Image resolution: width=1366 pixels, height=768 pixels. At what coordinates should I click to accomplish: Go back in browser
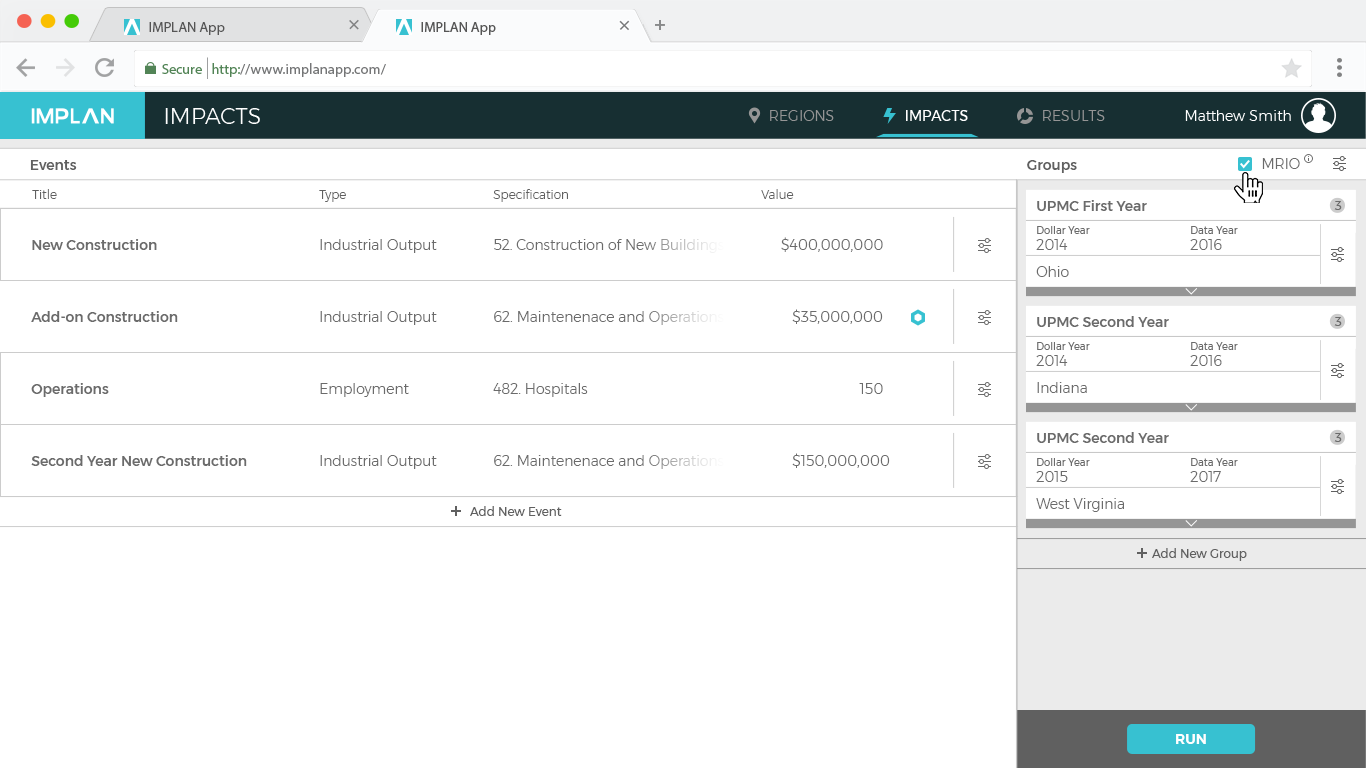pos(26,68)
